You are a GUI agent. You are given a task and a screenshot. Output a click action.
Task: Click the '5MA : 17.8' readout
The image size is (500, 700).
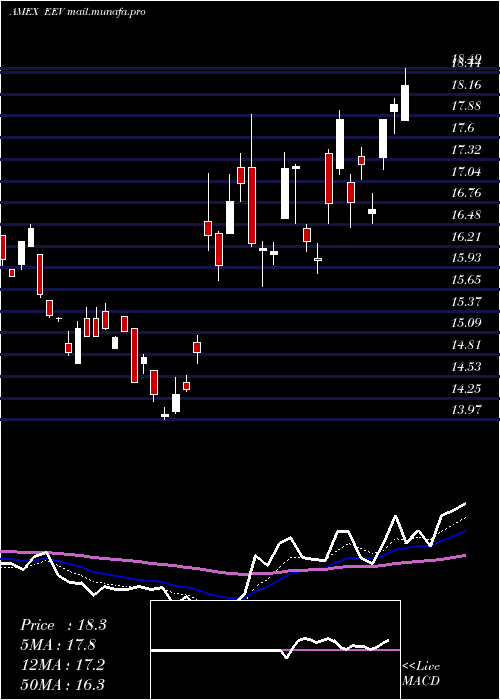click(x=59, y=645)
